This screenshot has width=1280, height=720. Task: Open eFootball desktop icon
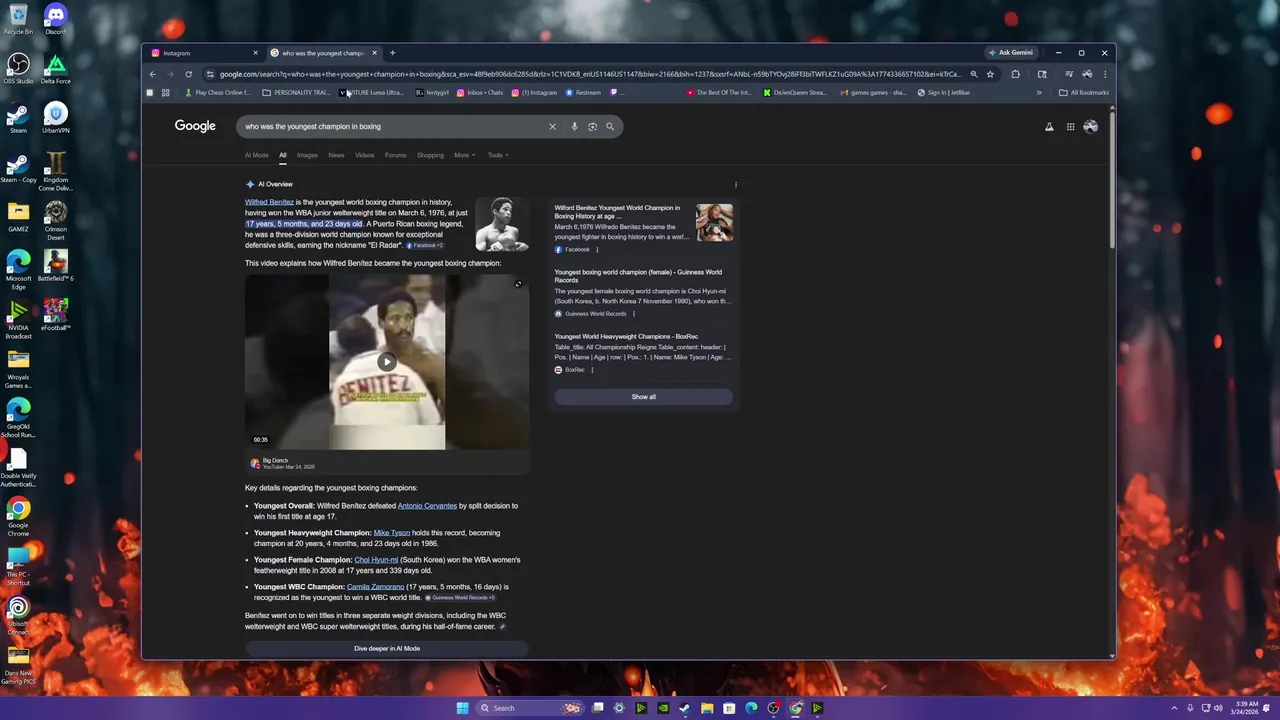(x=55, y=314)
